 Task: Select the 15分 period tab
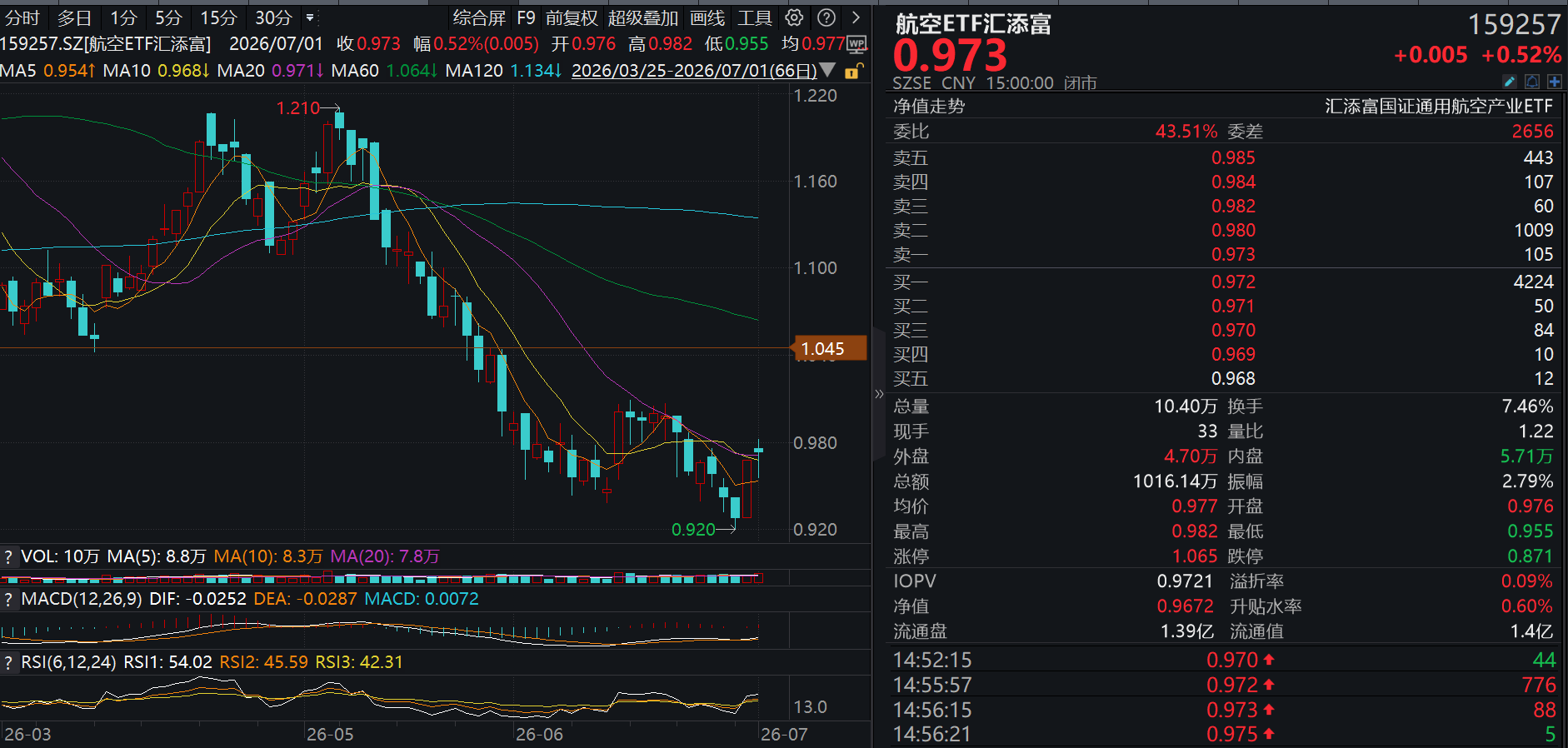[218, 17]
